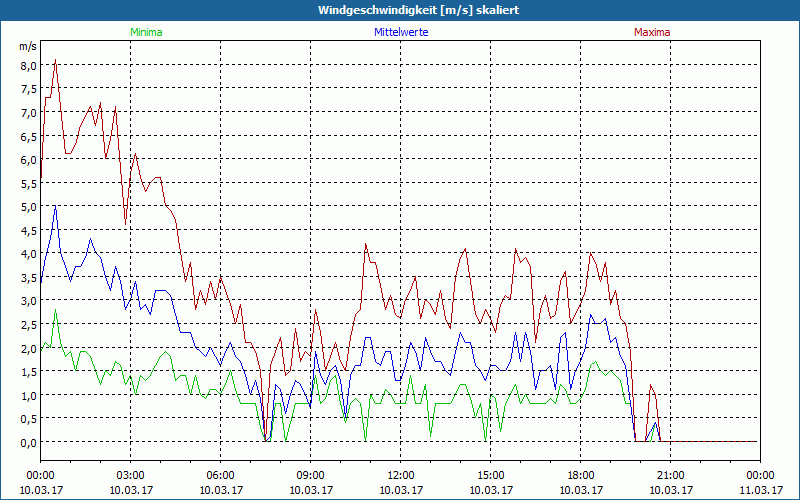The image size is (800, 500).
Task: Click the 2,0 y-axis value
Action: coord(29,348)
